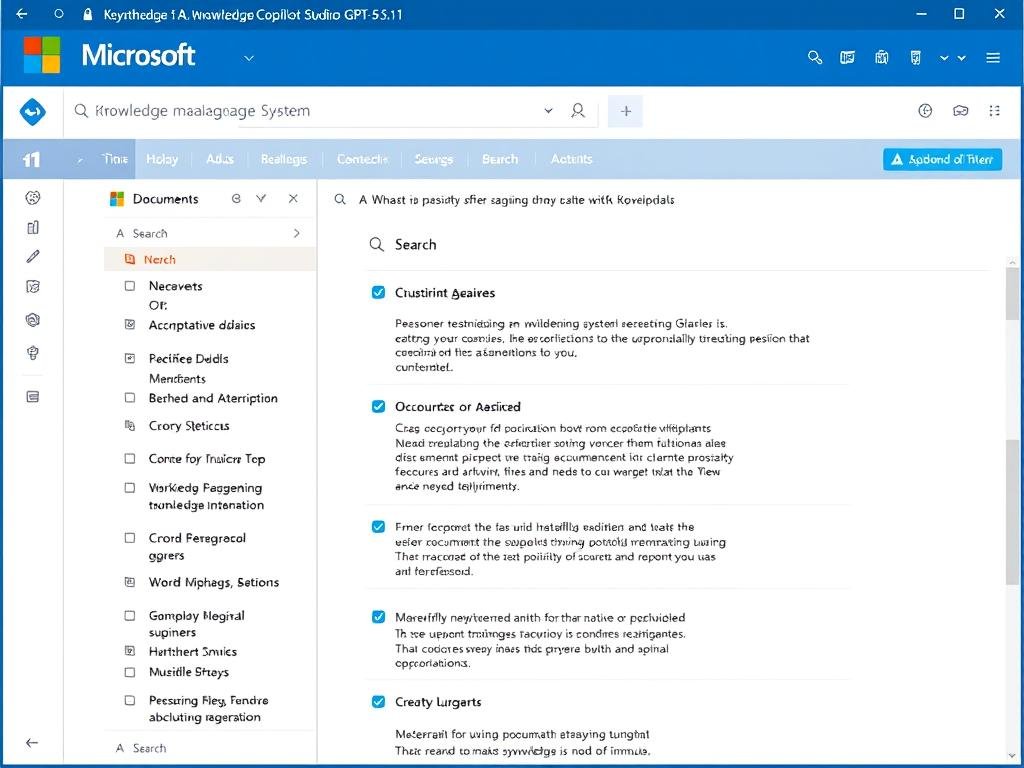Expand the Search row in the Documents panel
The image size is (1024, 768).
click(x=295, y=232)
